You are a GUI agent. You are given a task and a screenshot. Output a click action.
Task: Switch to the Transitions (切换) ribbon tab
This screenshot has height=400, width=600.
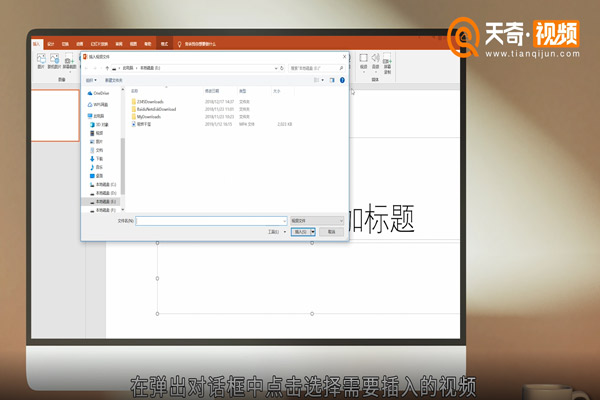point(65,44)
